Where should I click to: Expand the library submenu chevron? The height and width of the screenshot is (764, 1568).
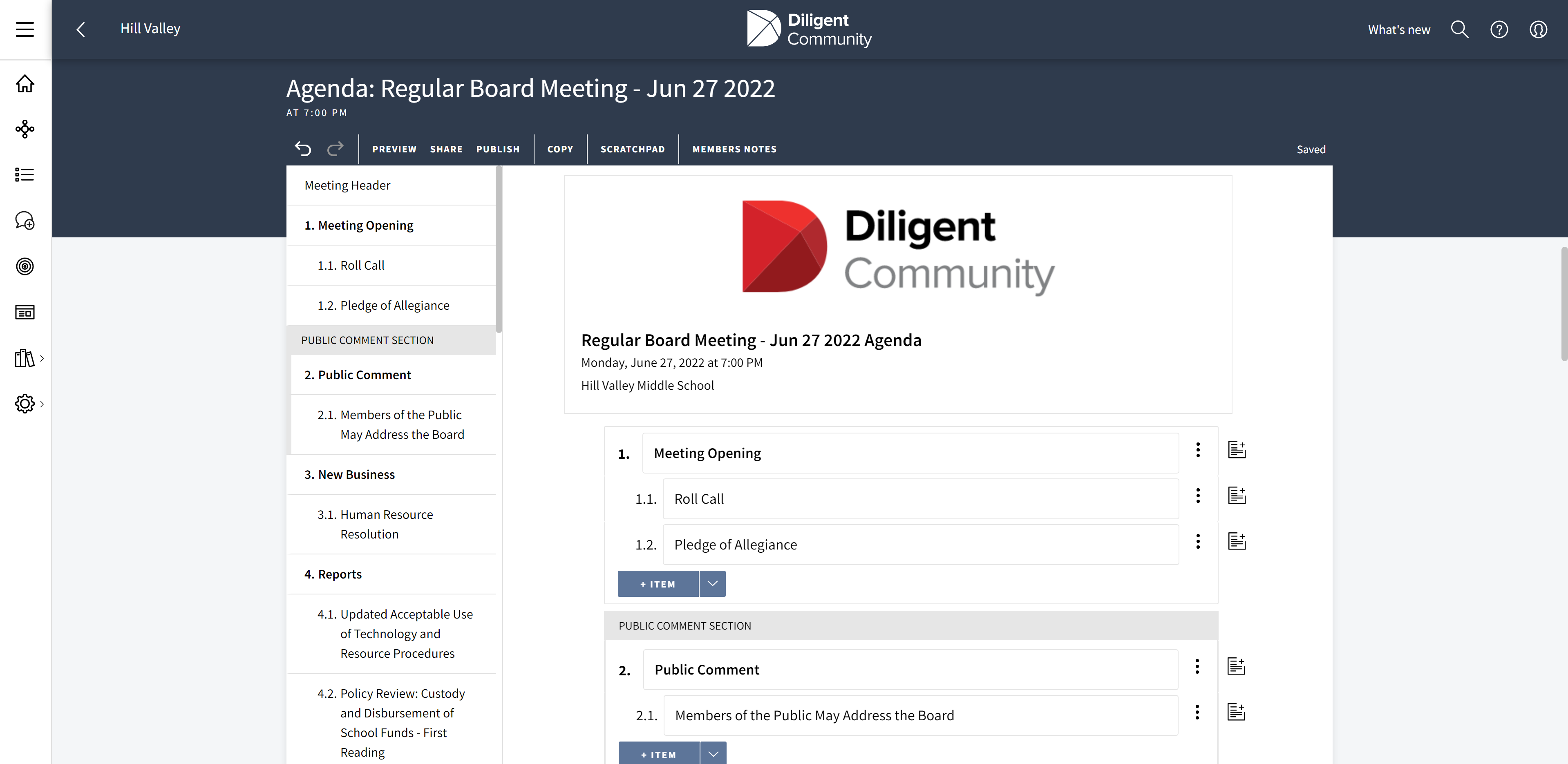click(x=42, y=358)
